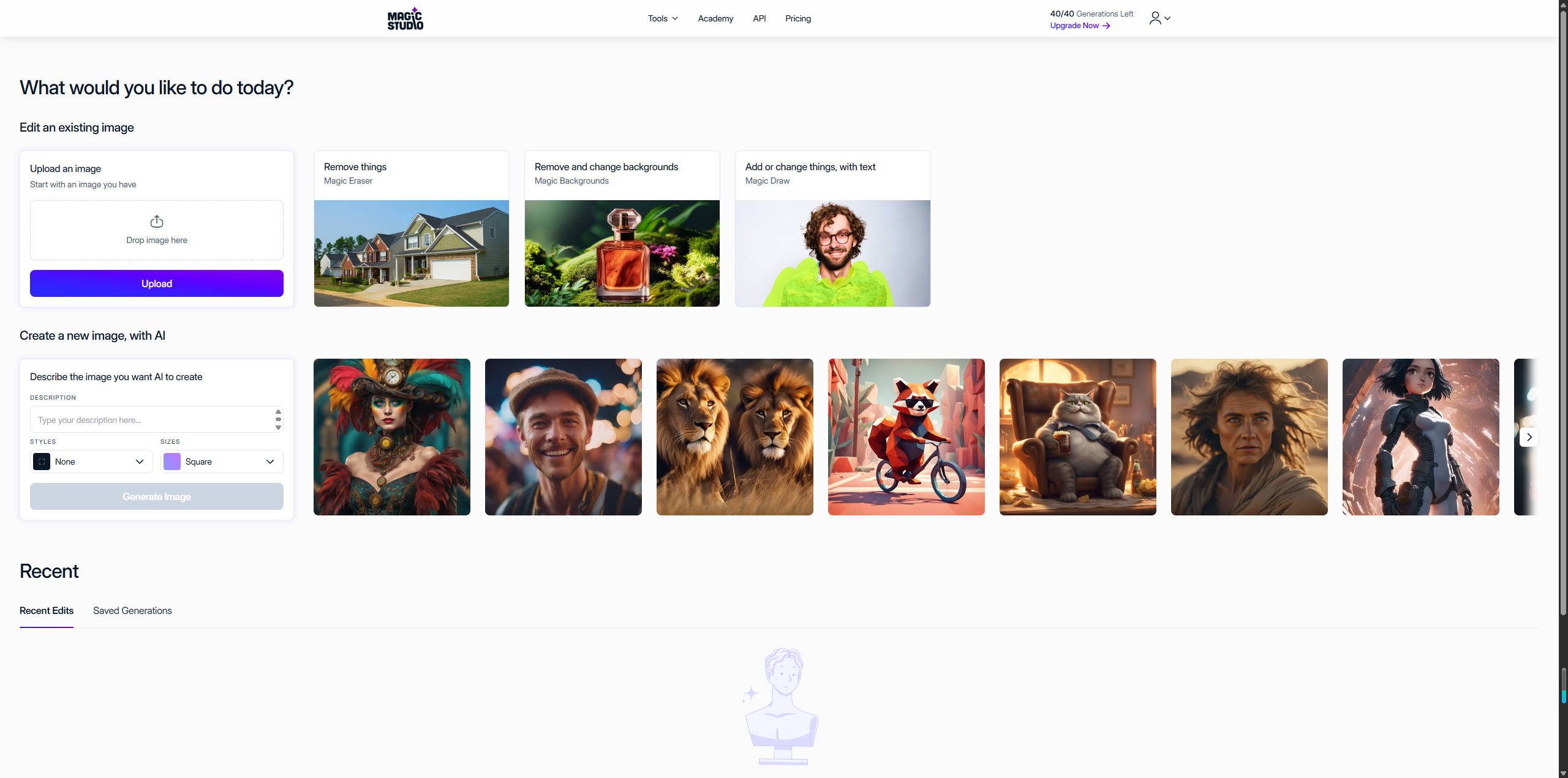Open the Pricing page
This screenshot has width=1568, height=778.
[798, 18]
